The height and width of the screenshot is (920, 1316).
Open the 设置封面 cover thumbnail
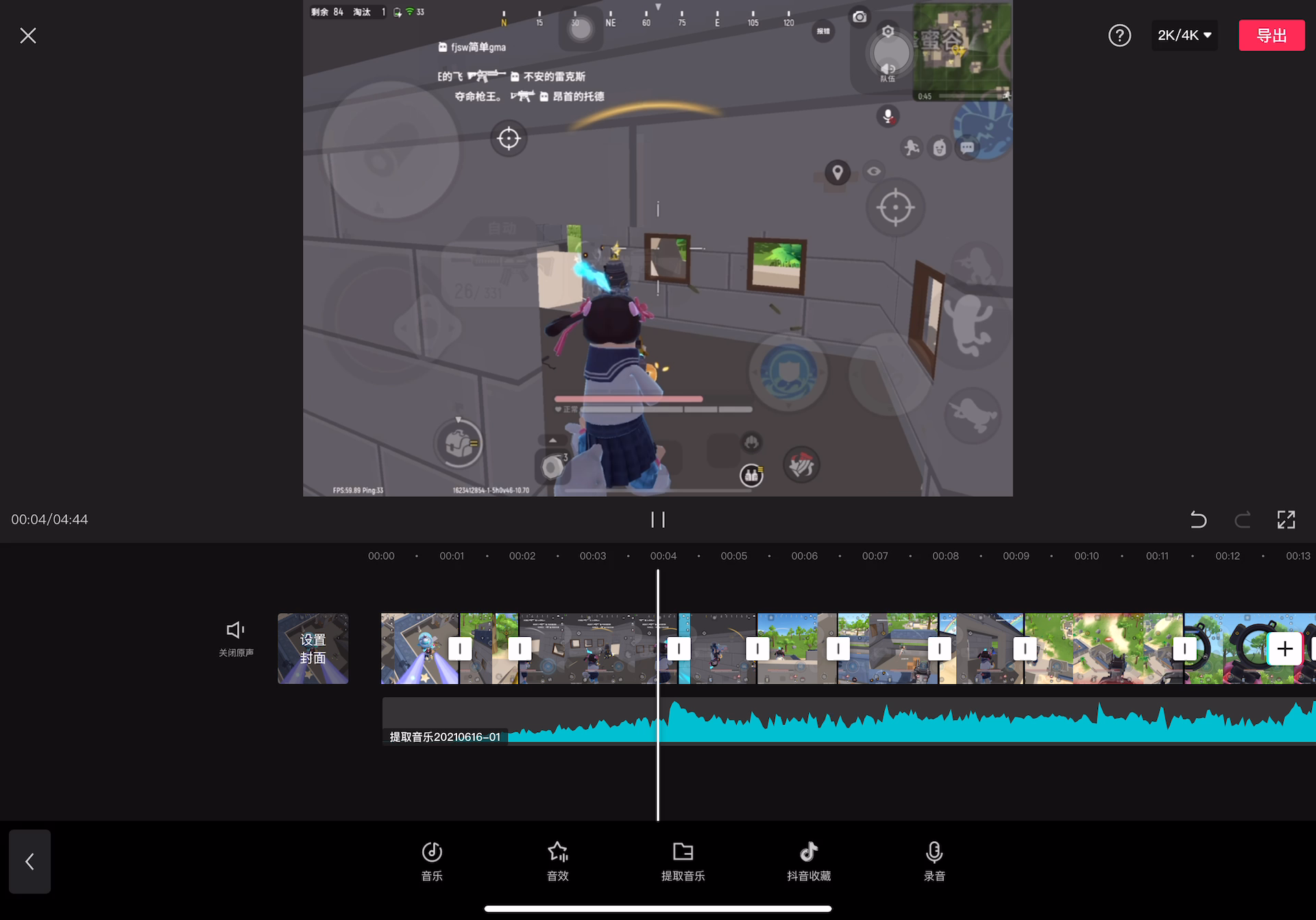[313, 649]
